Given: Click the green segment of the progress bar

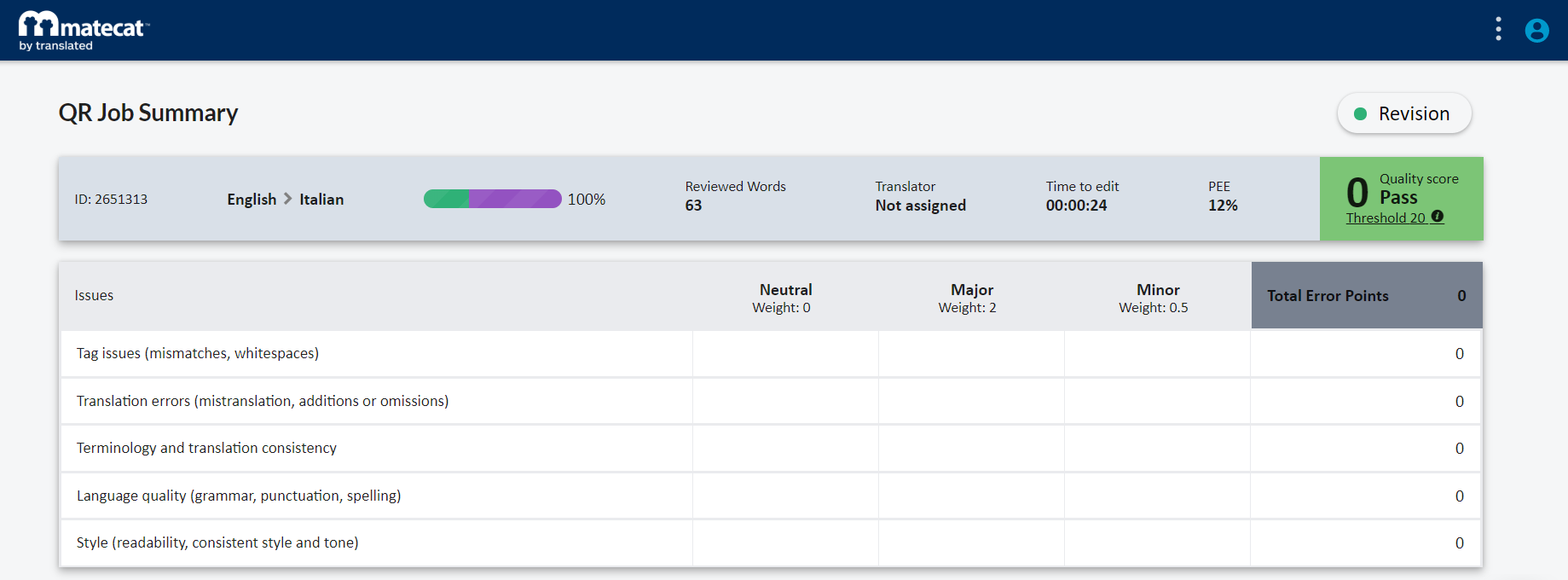Looking at the screenshot, I should pyautogui.click(x=446, y=199).
